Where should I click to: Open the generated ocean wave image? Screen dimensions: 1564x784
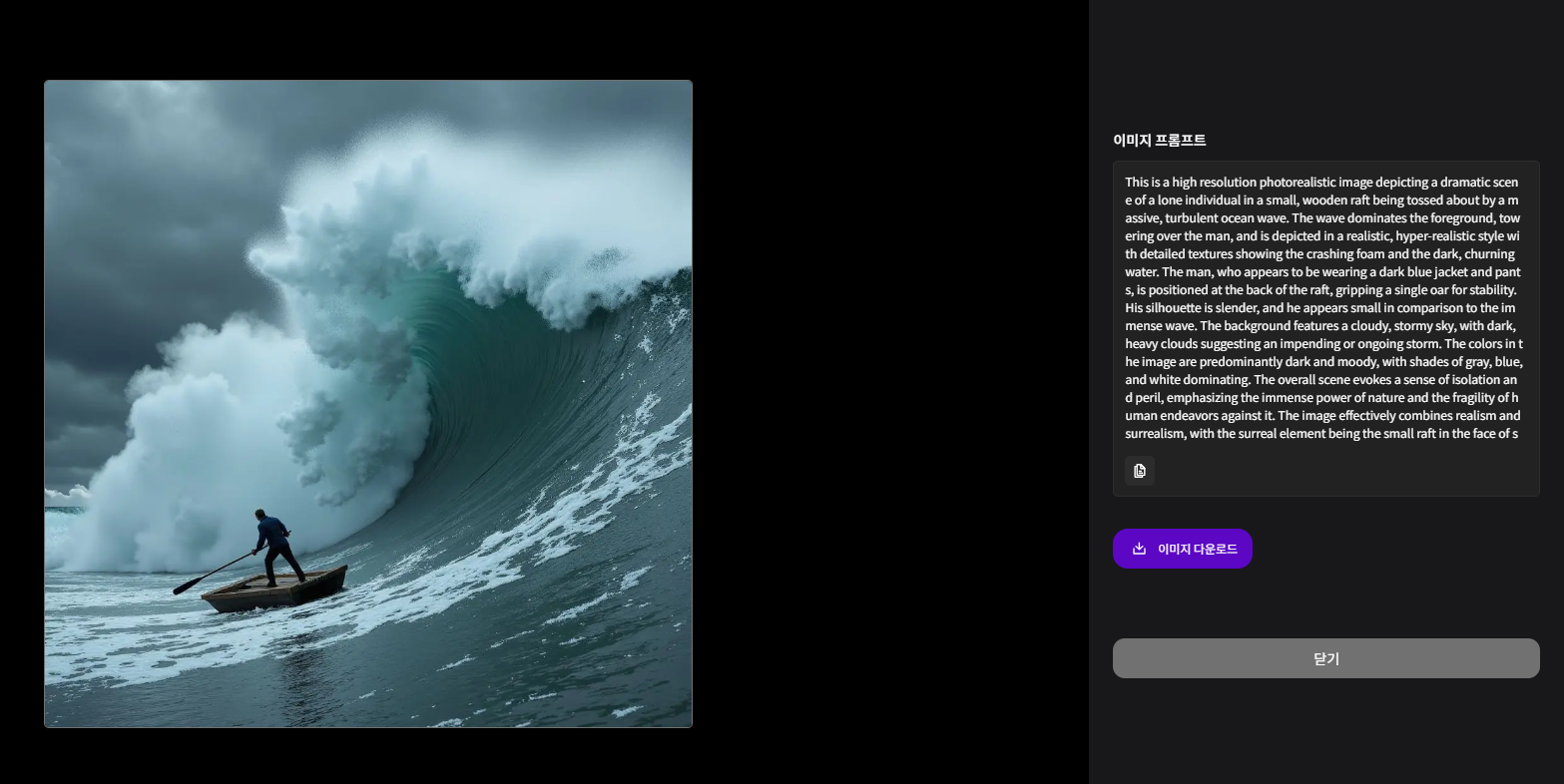368,404
